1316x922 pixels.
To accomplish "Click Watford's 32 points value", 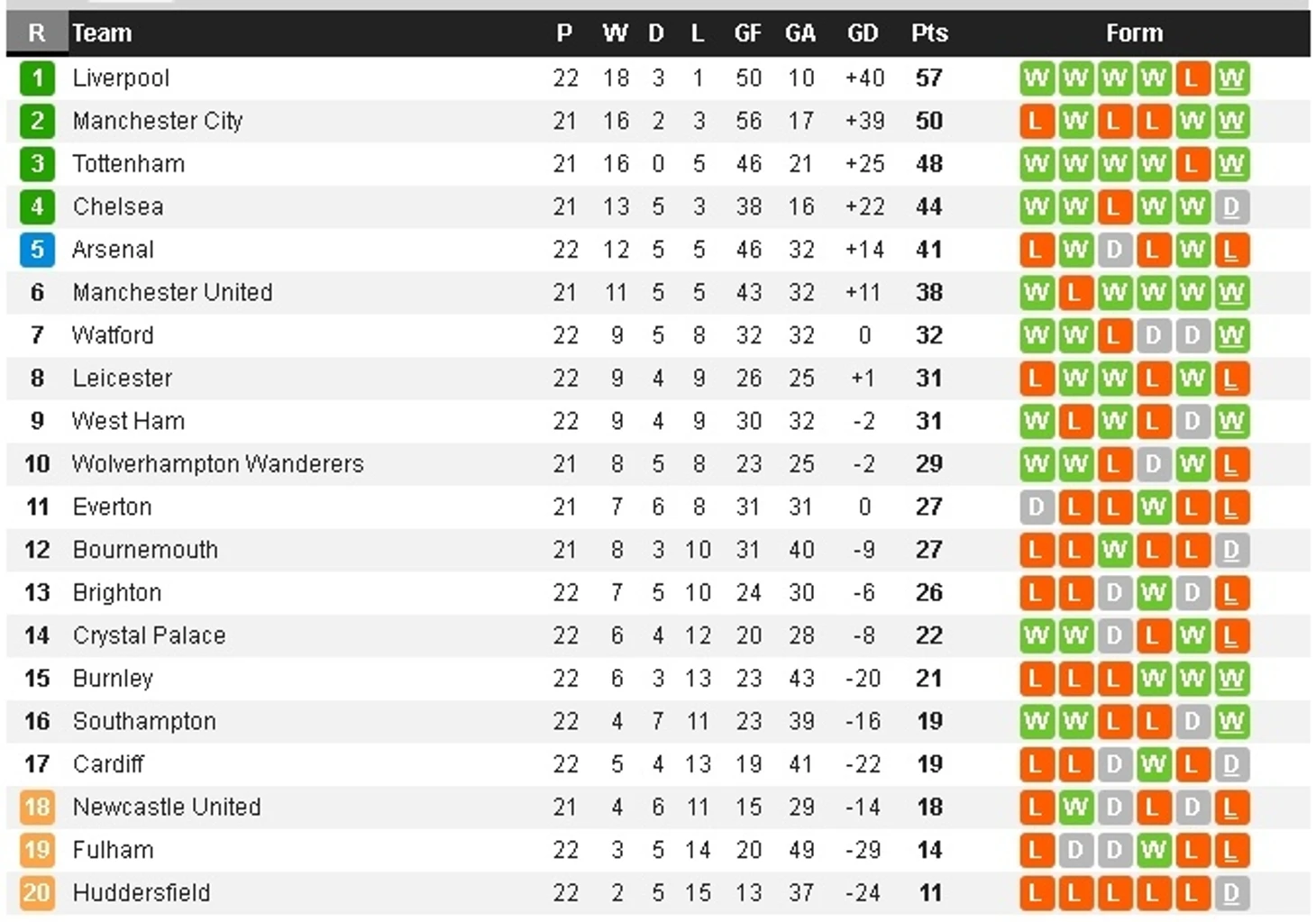I will (x=929, y=335).
